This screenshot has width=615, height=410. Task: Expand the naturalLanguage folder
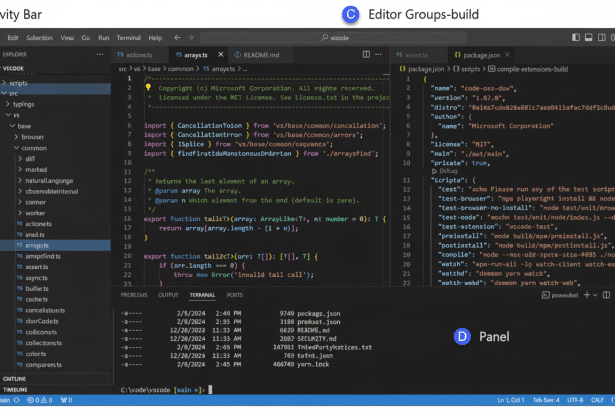click(x=55, y=180)
